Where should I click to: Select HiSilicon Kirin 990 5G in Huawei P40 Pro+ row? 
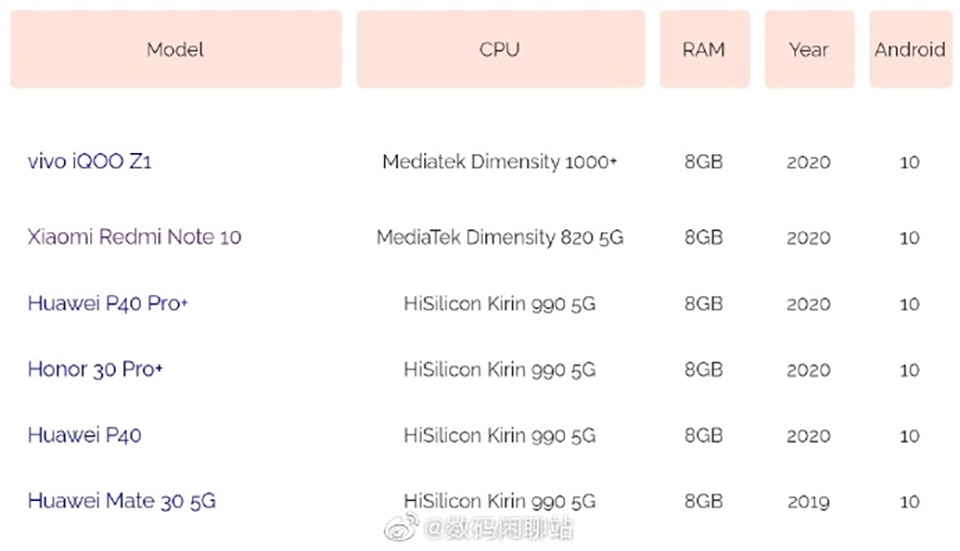pyautogui.click(x=499, y=303)
